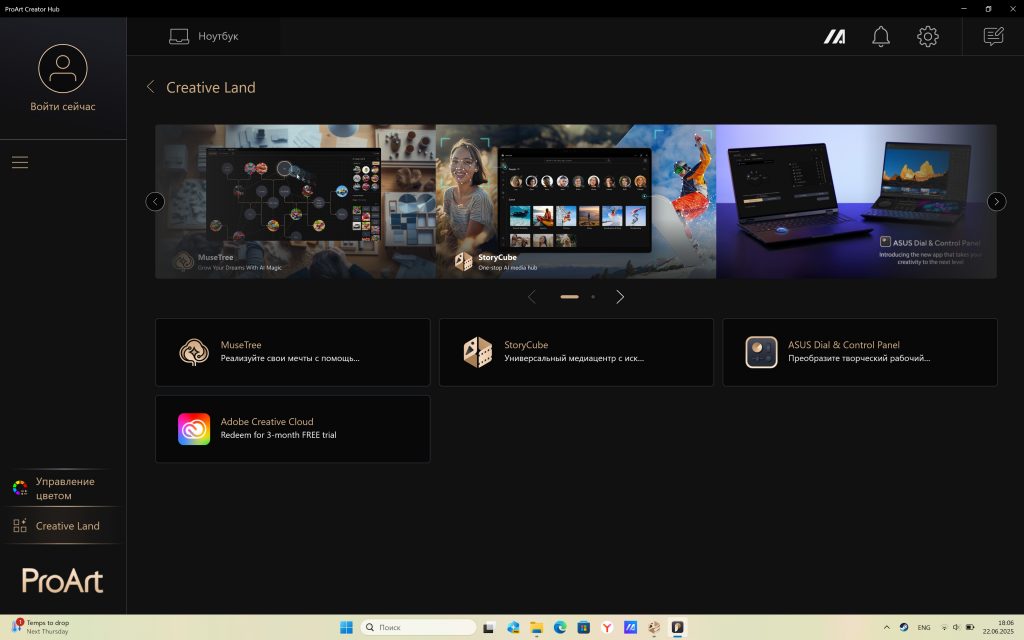This screenshot has height=640, width=1024.
Task: Click the StoryCube cube icon in card
Action: 477,352
